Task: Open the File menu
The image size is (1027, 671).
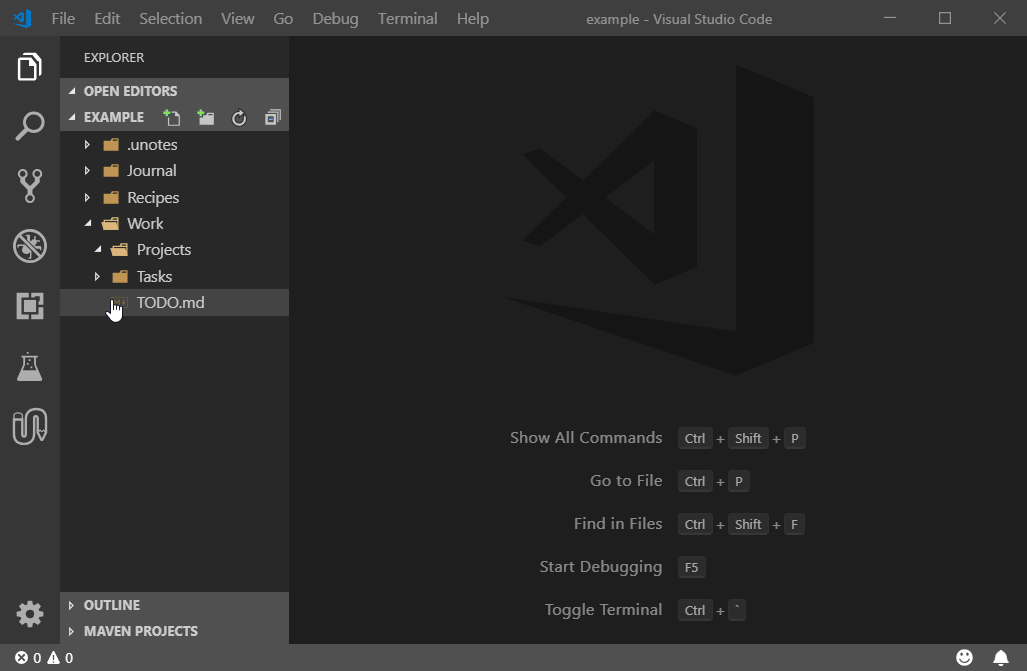Action: [63, 18]
